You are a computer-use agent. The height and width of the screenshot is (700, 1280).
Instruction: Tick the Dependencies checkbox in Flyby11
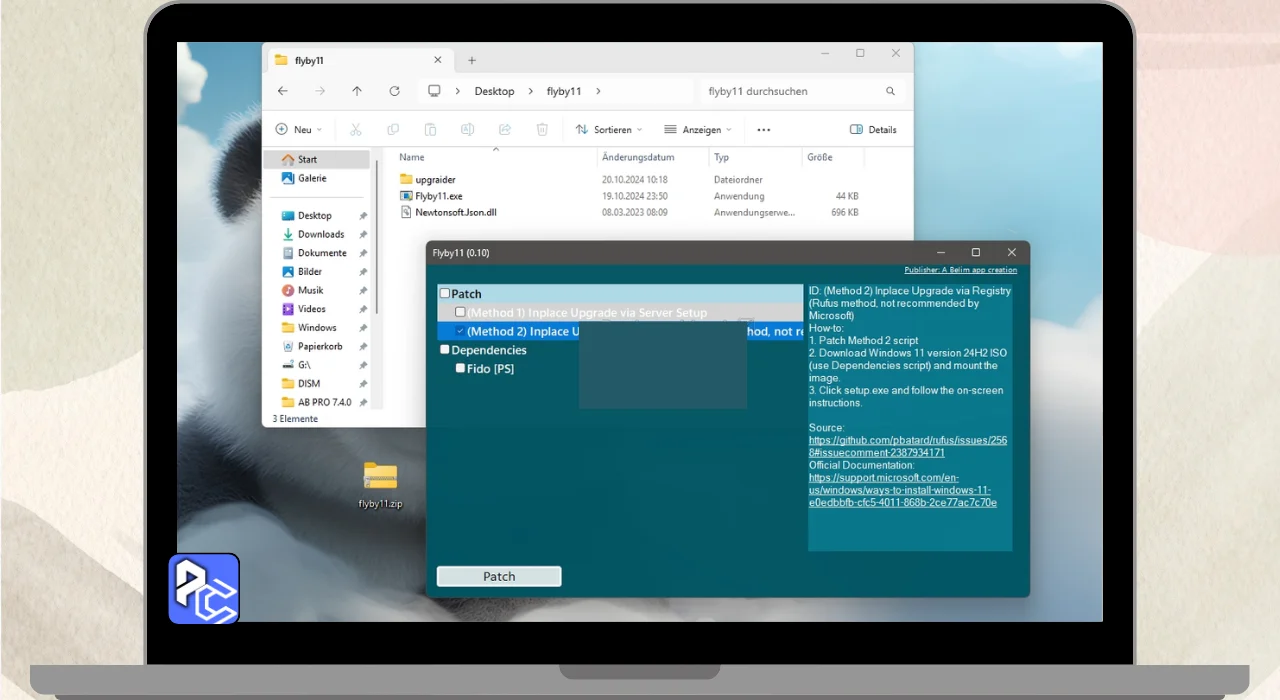tap(445, 349)
